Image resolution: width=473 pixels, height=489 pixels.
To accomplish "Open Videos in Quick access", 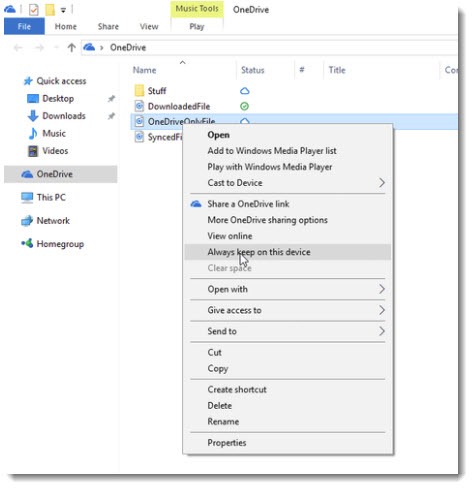I will click(55, 151).
